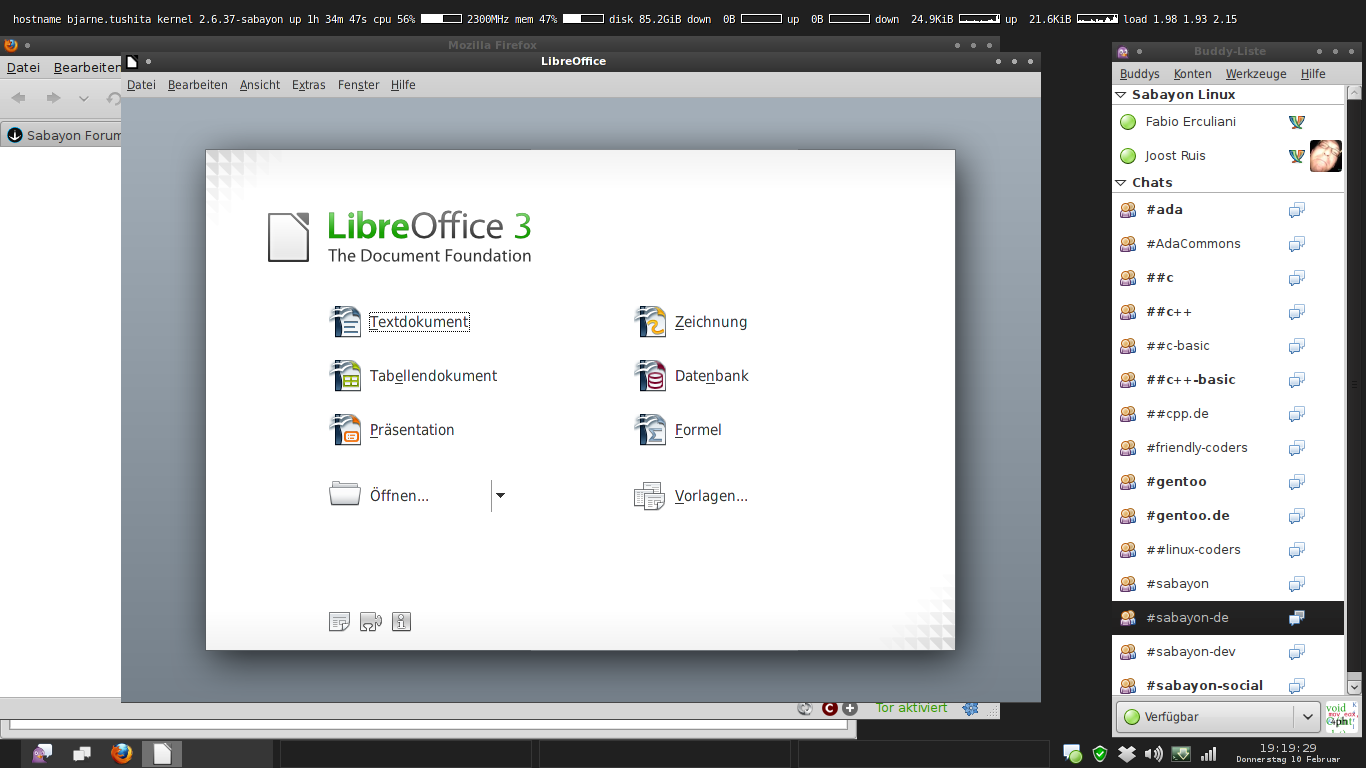
Task: Collapse the Chats group
Action: coord(1121,183)
